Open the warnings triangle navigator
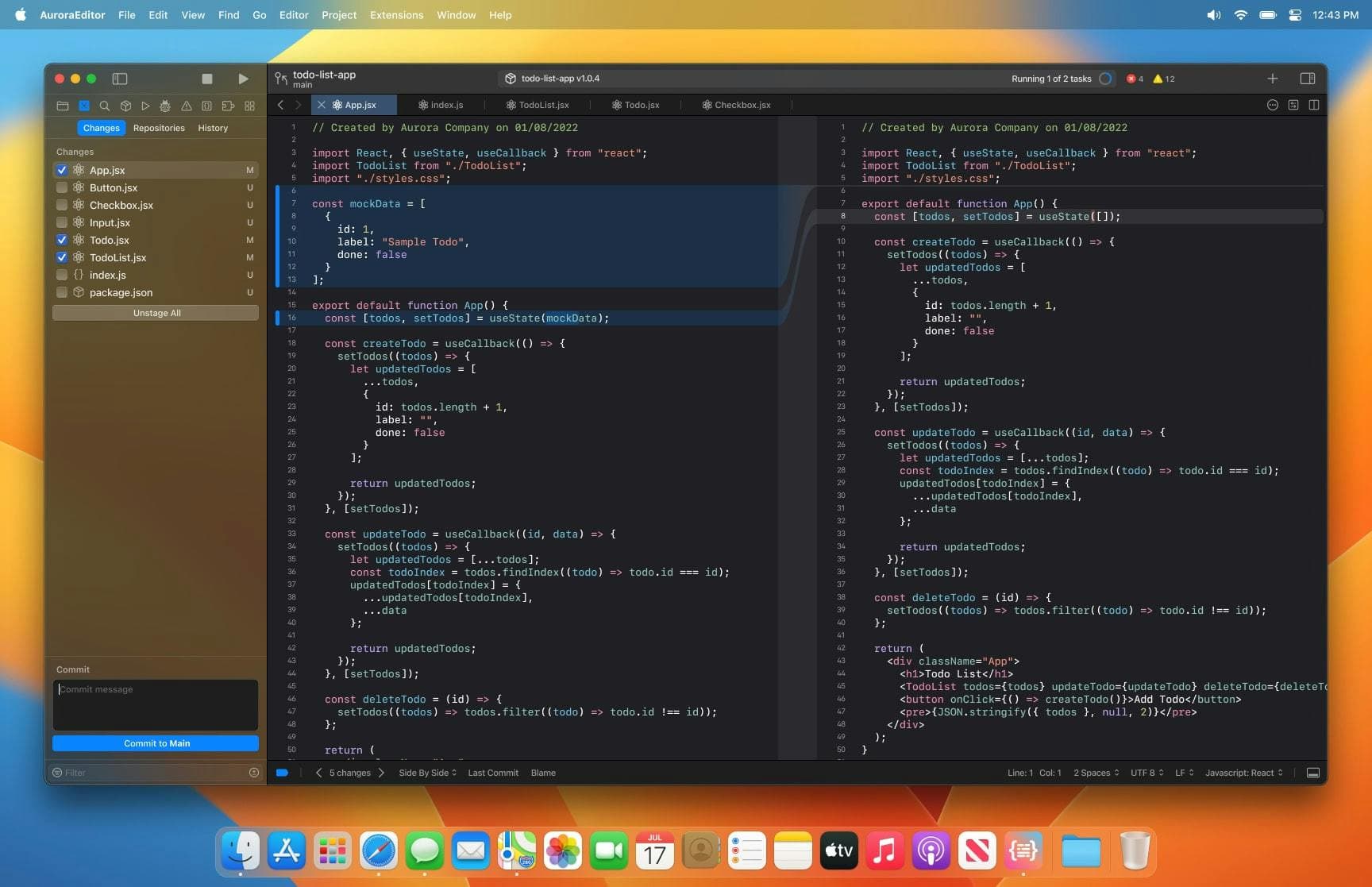Image resolution: width=1372 pixels, height=887 pixels. click(x=187, y=106)
